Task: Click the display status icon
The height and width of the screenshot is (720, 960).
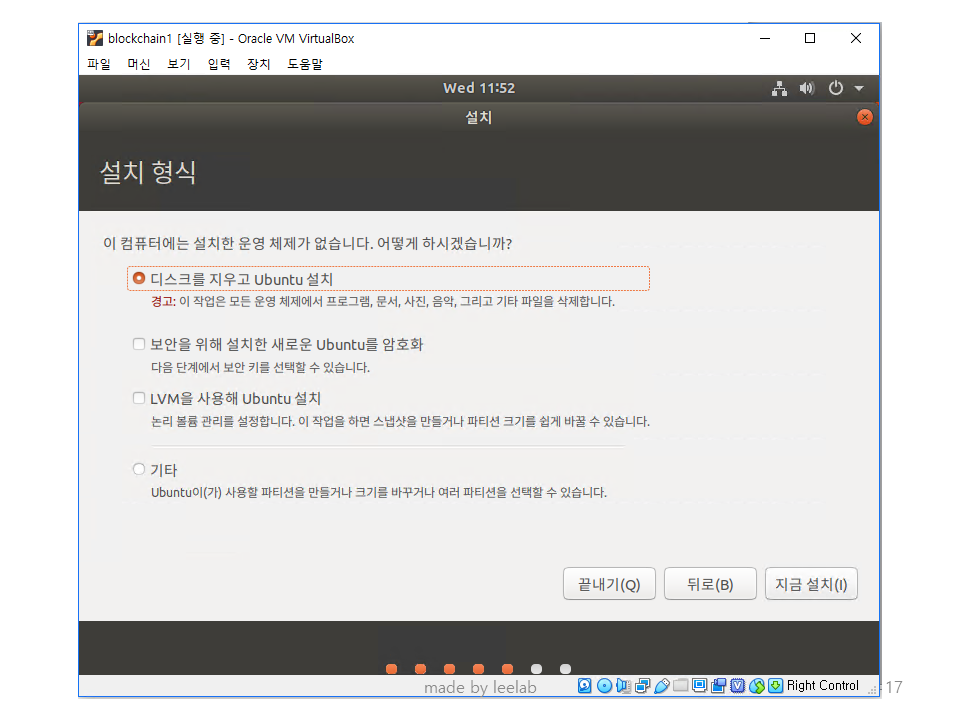Action: (x=700, y=686)
